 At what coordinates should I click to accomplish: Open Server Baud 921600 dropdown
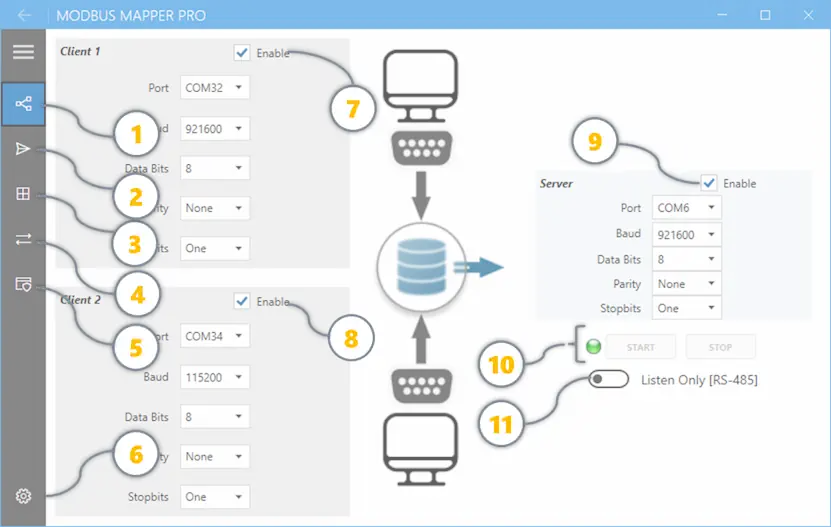[686, 234]
